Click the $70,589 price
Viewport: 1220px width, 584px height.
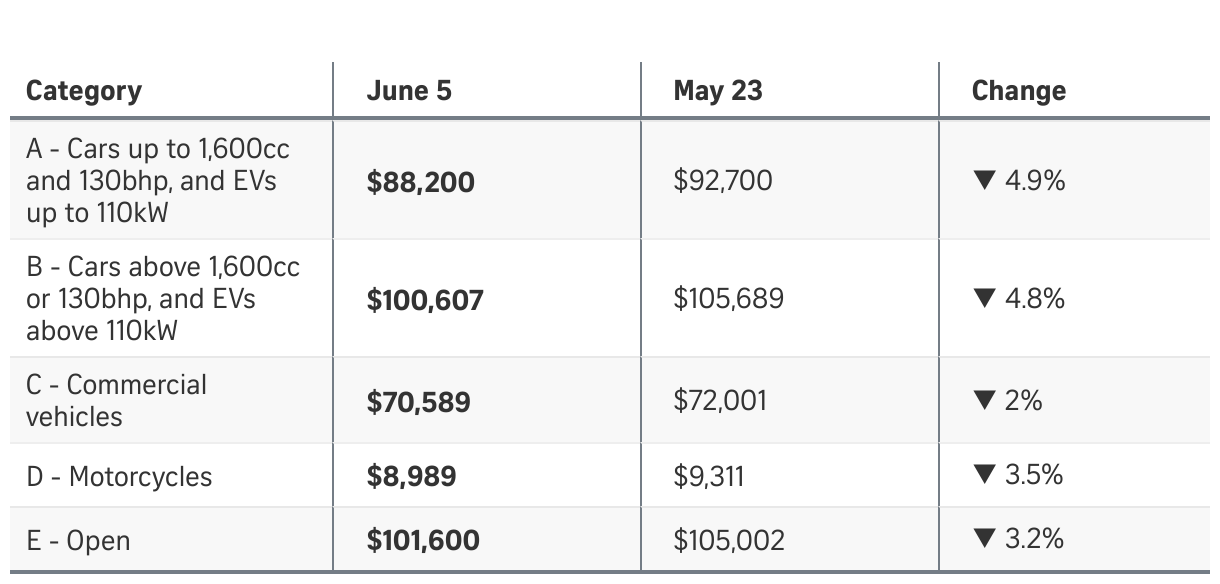(x=418, y=402)
